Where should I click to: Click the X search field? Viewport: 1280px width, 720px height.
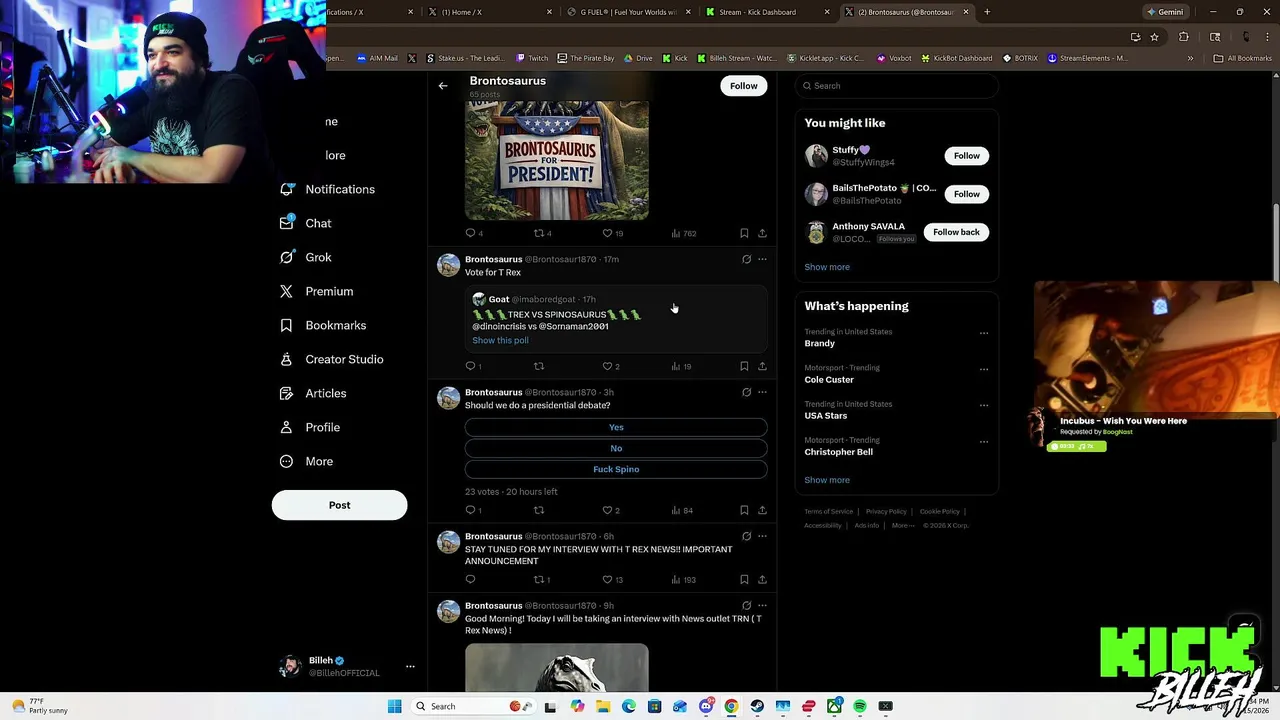[897, 86]
